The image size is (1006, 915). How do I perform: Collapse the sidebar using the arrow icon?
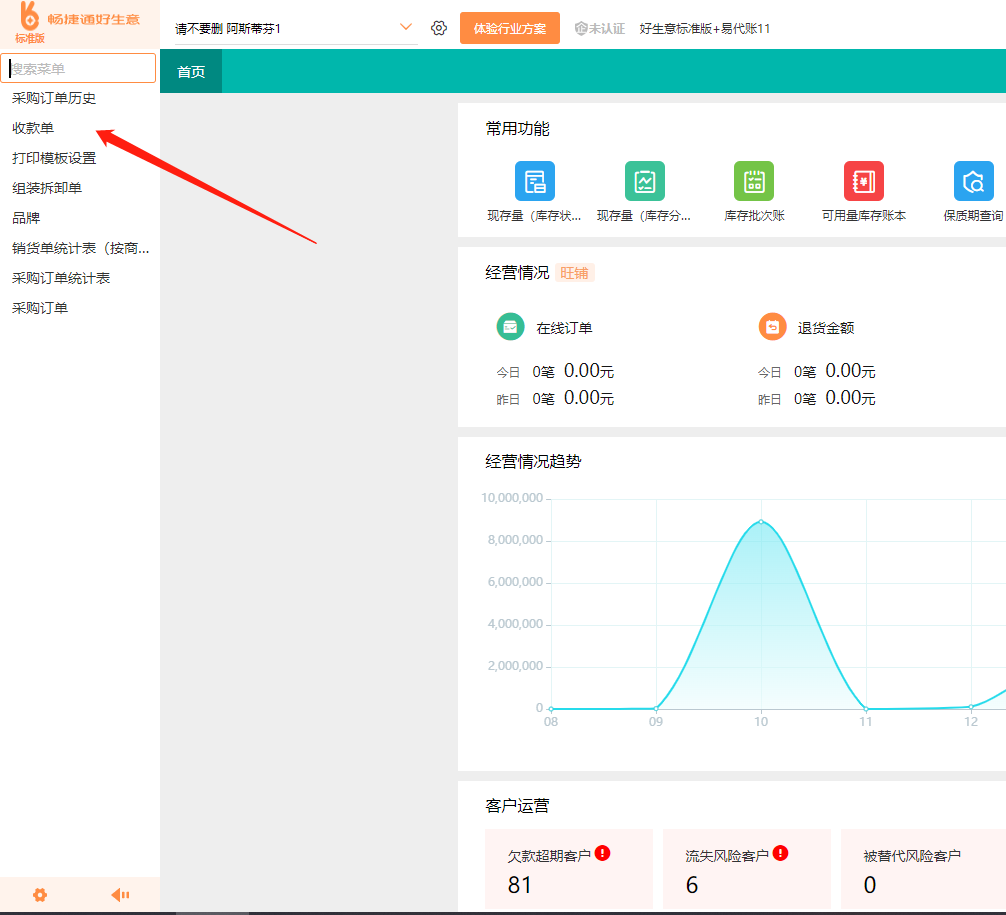[x=120, y=895]
